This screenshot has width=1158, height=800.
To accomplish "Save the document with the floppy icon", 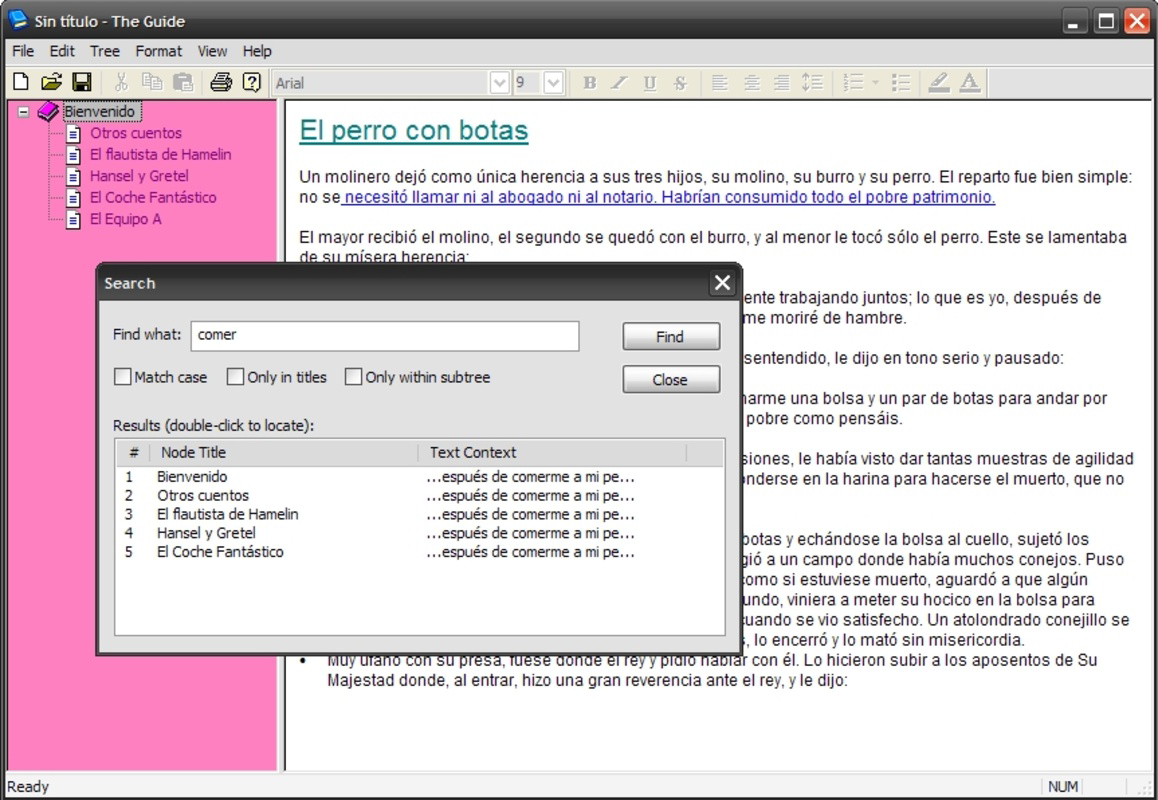I will (x=81, y=82).
